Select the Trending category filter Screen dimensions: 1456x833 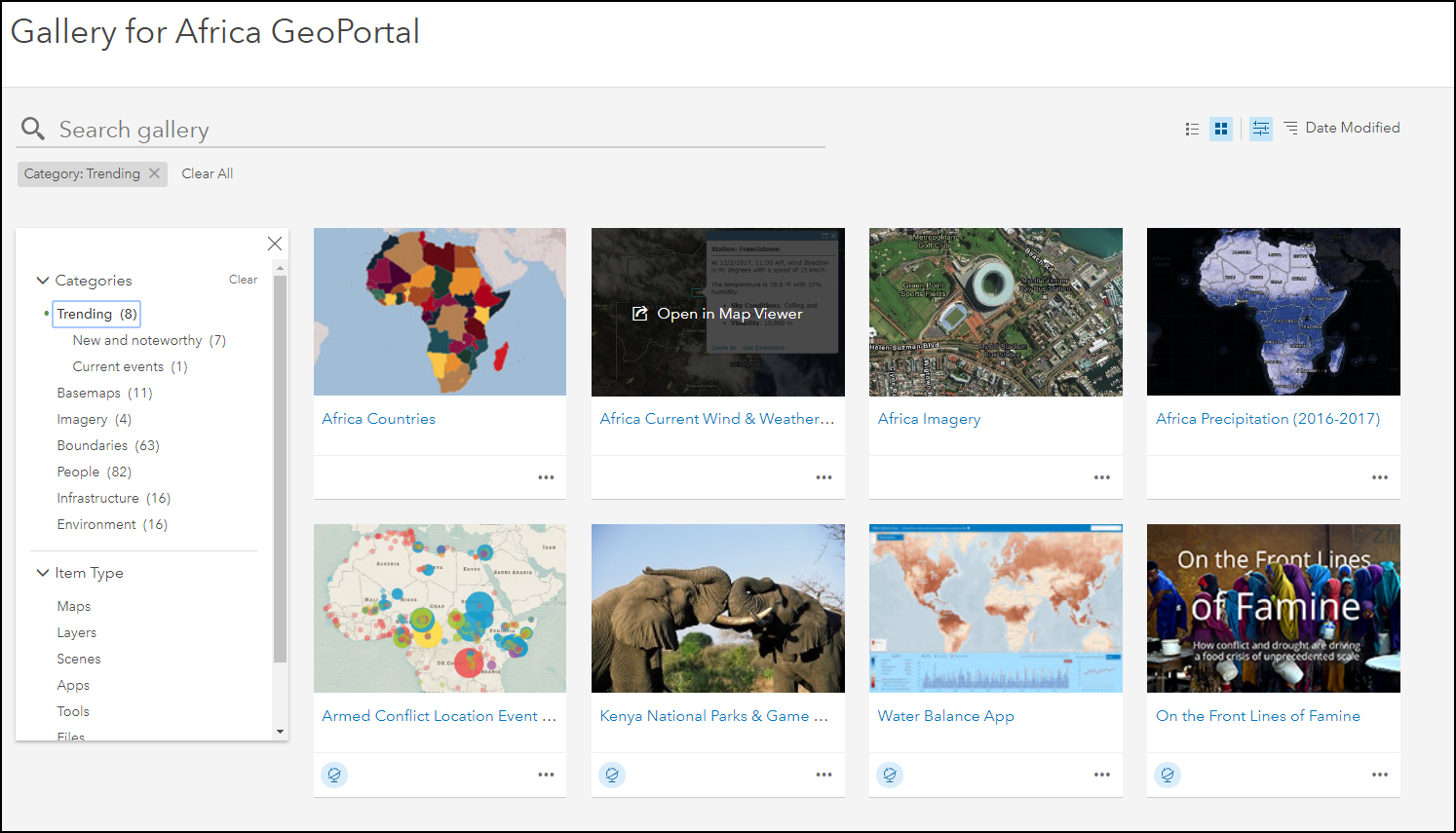[96, 314]
